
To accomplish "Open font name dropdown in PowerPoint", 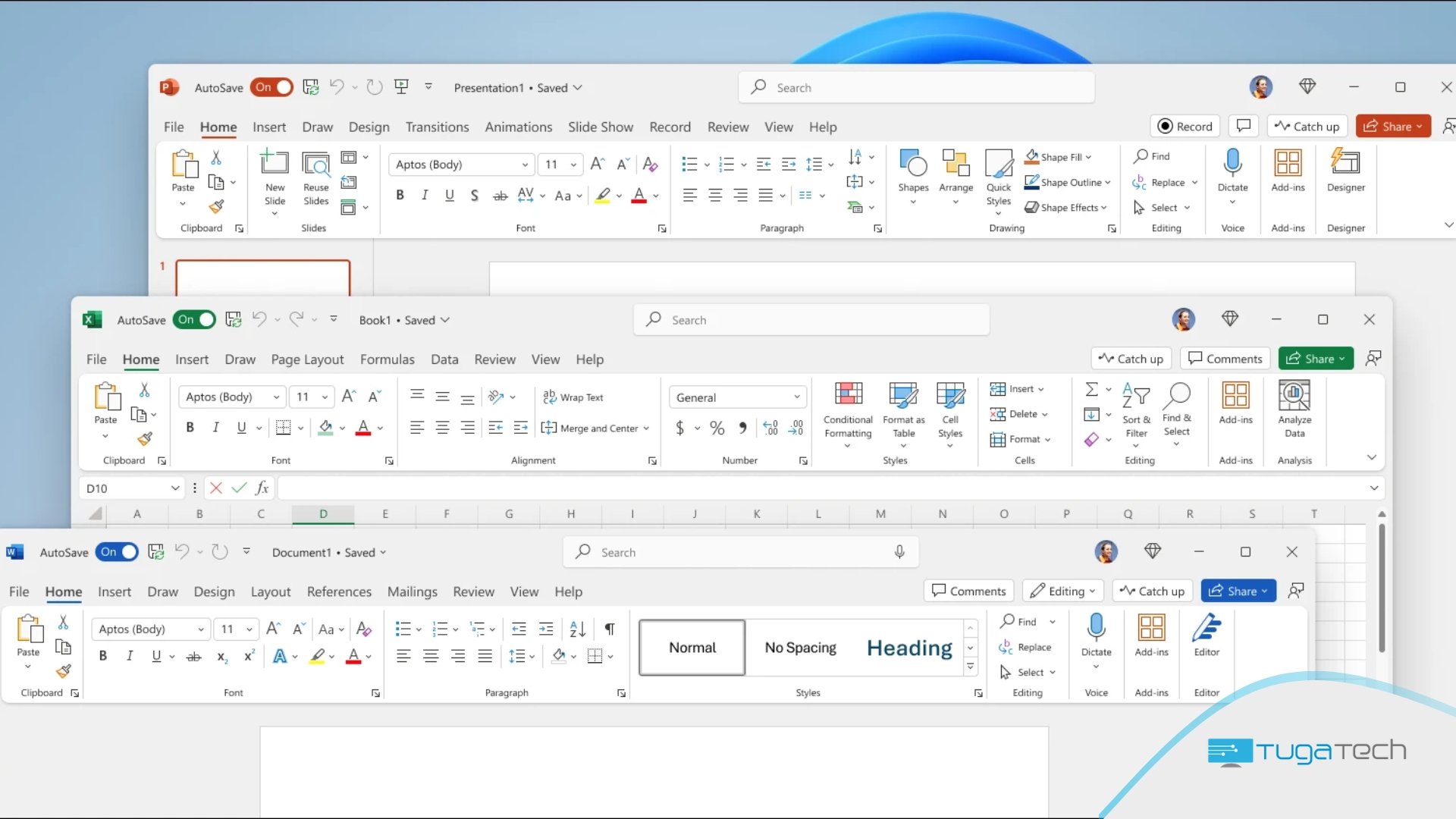I will click(525, 165).
